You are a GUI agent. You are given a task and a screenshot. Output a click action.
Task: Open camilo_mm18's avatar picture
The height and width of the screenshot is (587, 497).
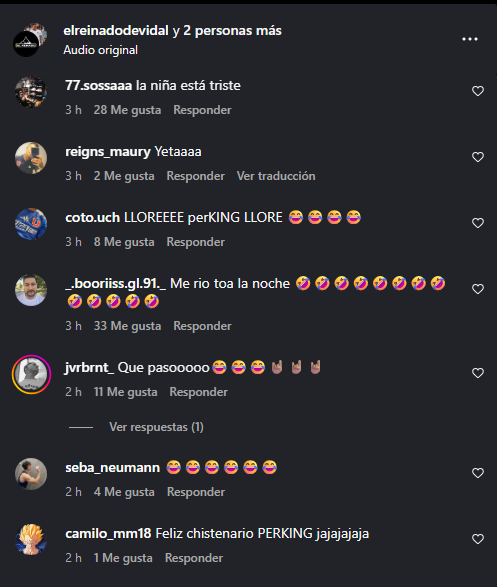(x=31, y=539)
